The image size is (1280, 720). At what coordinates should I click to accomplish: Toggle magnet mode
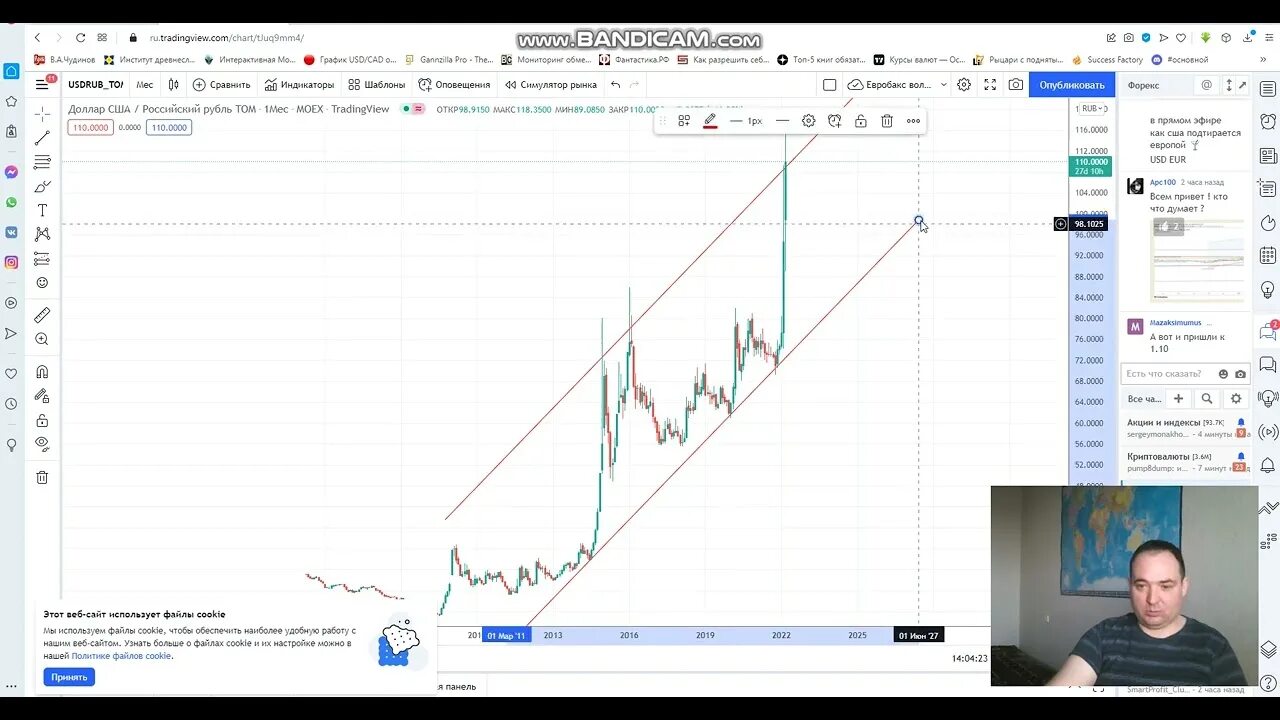(42, 372)
